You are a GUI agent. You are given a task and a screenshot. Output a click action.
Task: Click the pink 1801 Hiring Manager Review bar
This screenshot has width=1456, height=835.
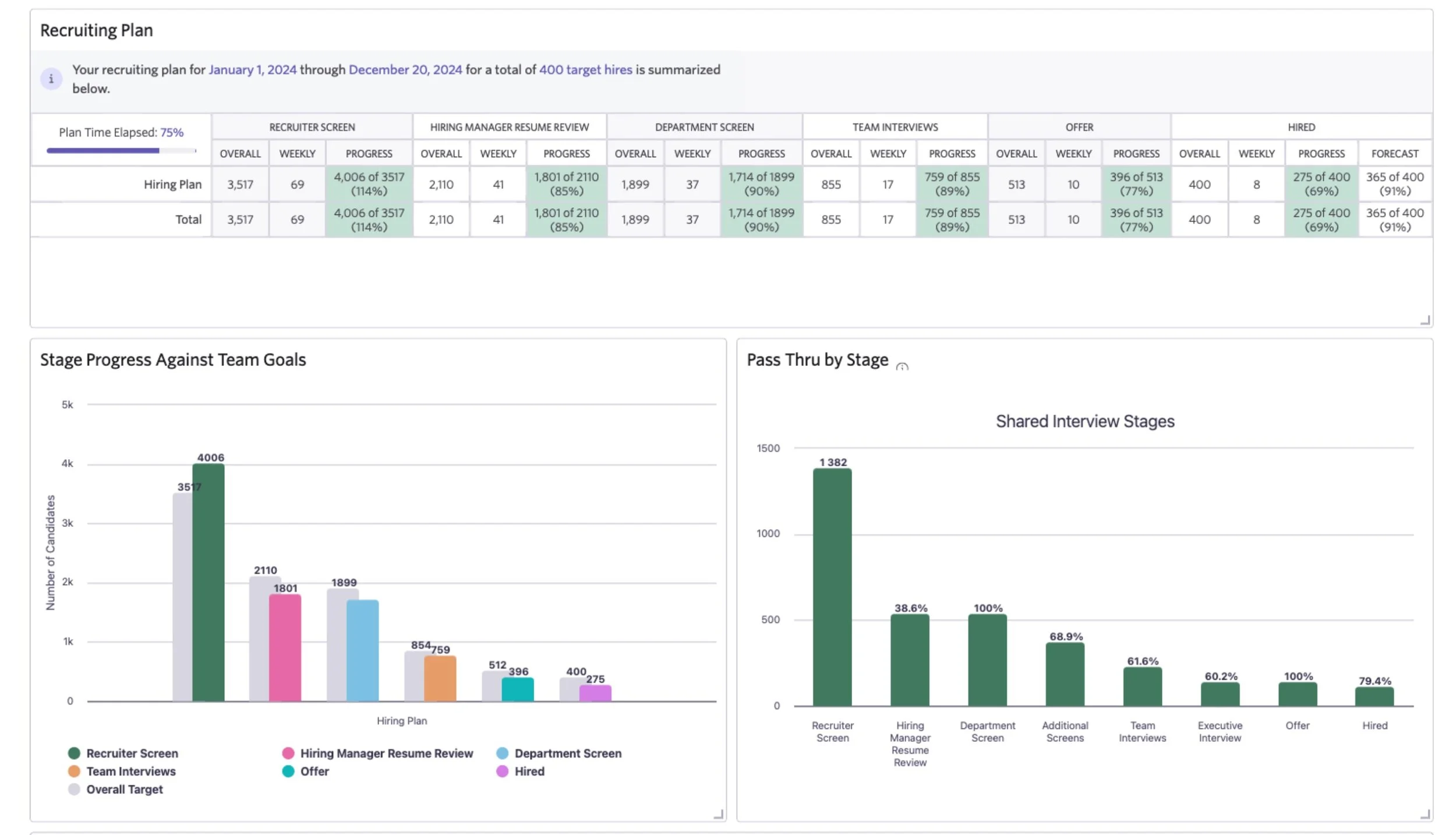click(285, 647)
